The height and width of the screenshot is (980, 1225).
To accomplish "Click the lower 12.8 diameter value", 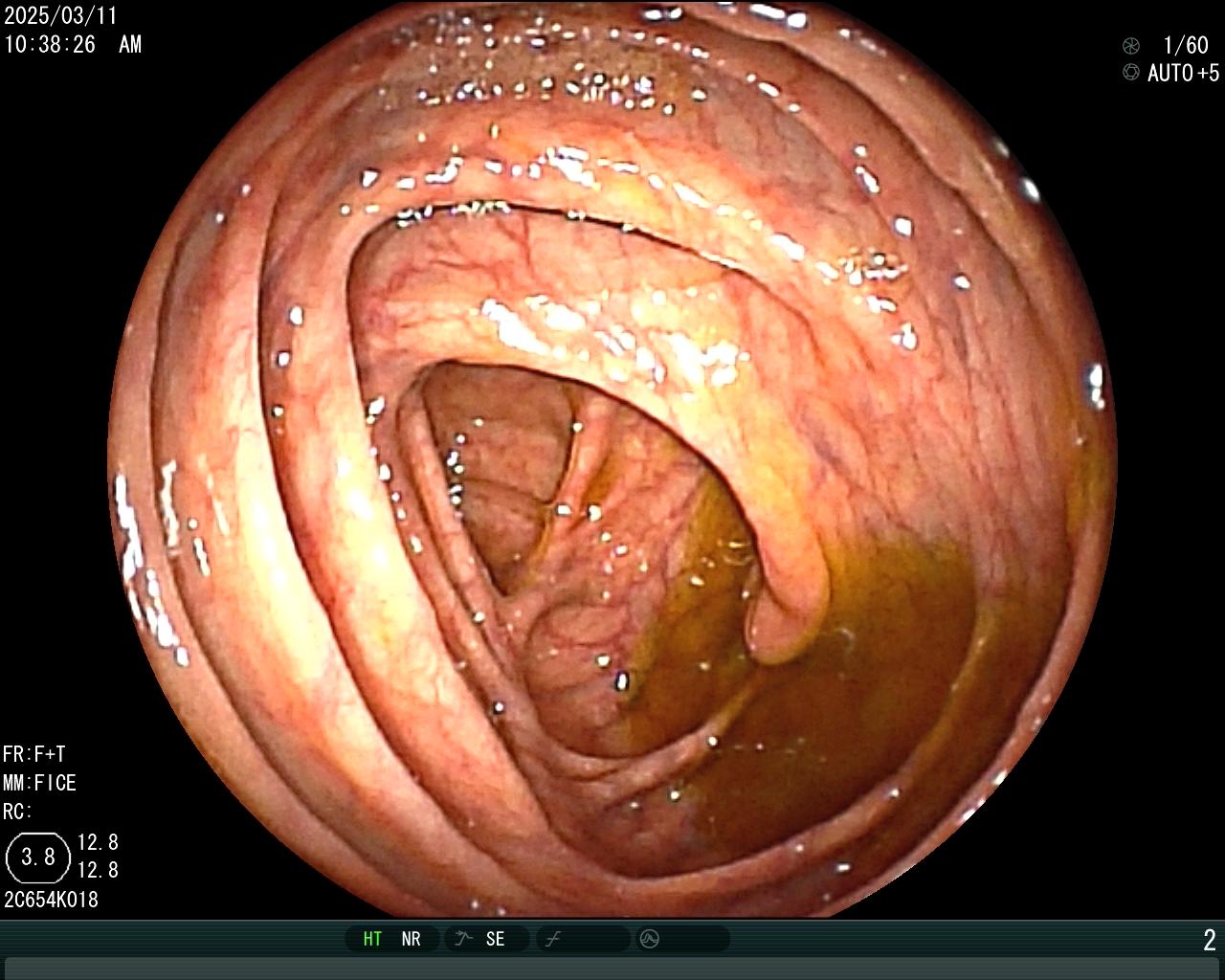I will (98, 870).
